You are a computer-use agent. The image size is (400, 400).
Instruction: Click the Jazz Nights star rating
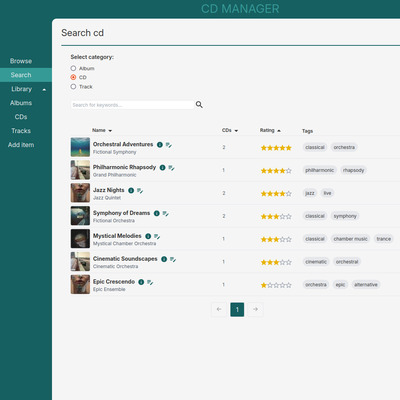tap(276, 194)
